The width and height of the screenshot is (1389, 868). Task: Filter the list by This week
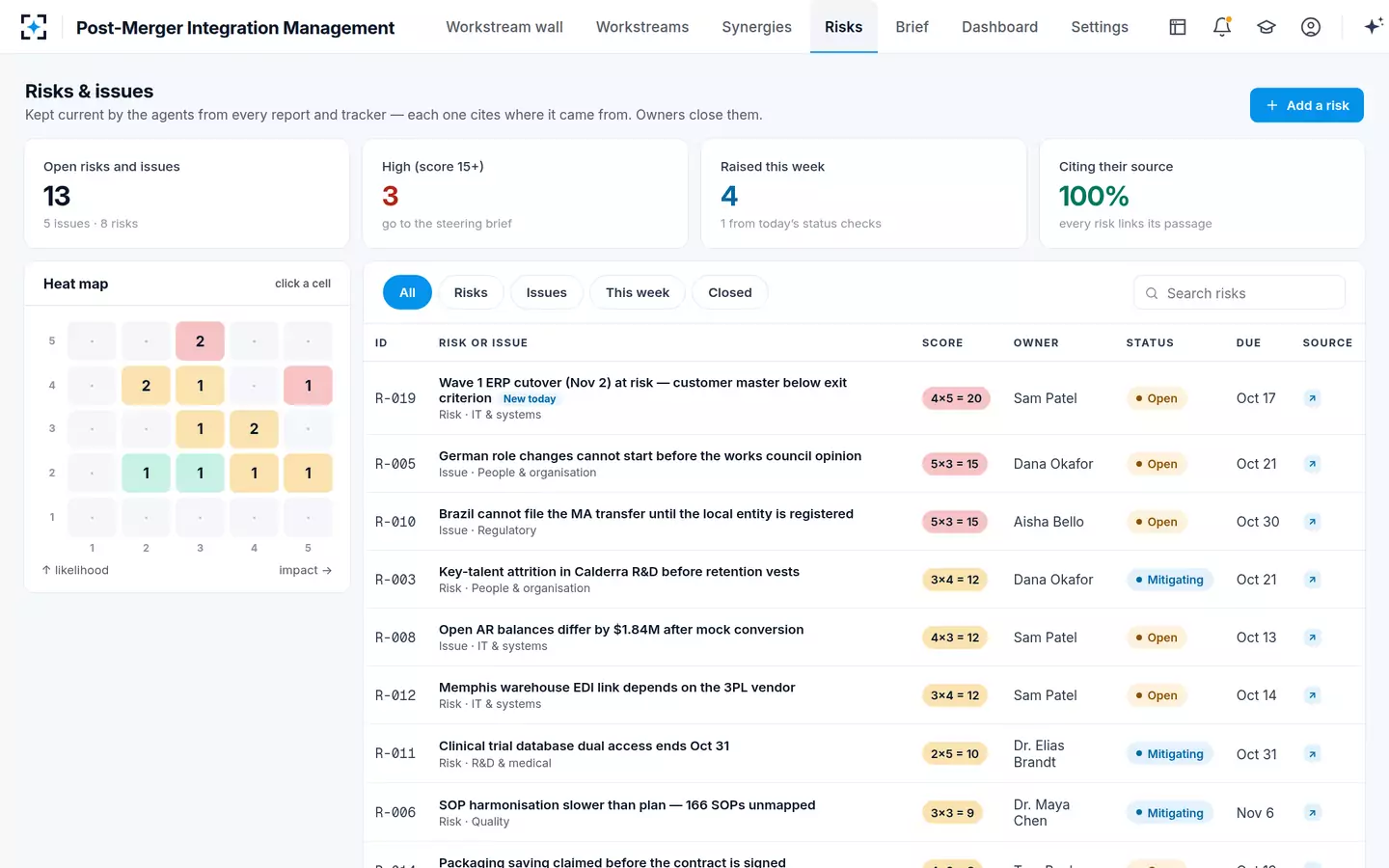[x=638, y=292]
